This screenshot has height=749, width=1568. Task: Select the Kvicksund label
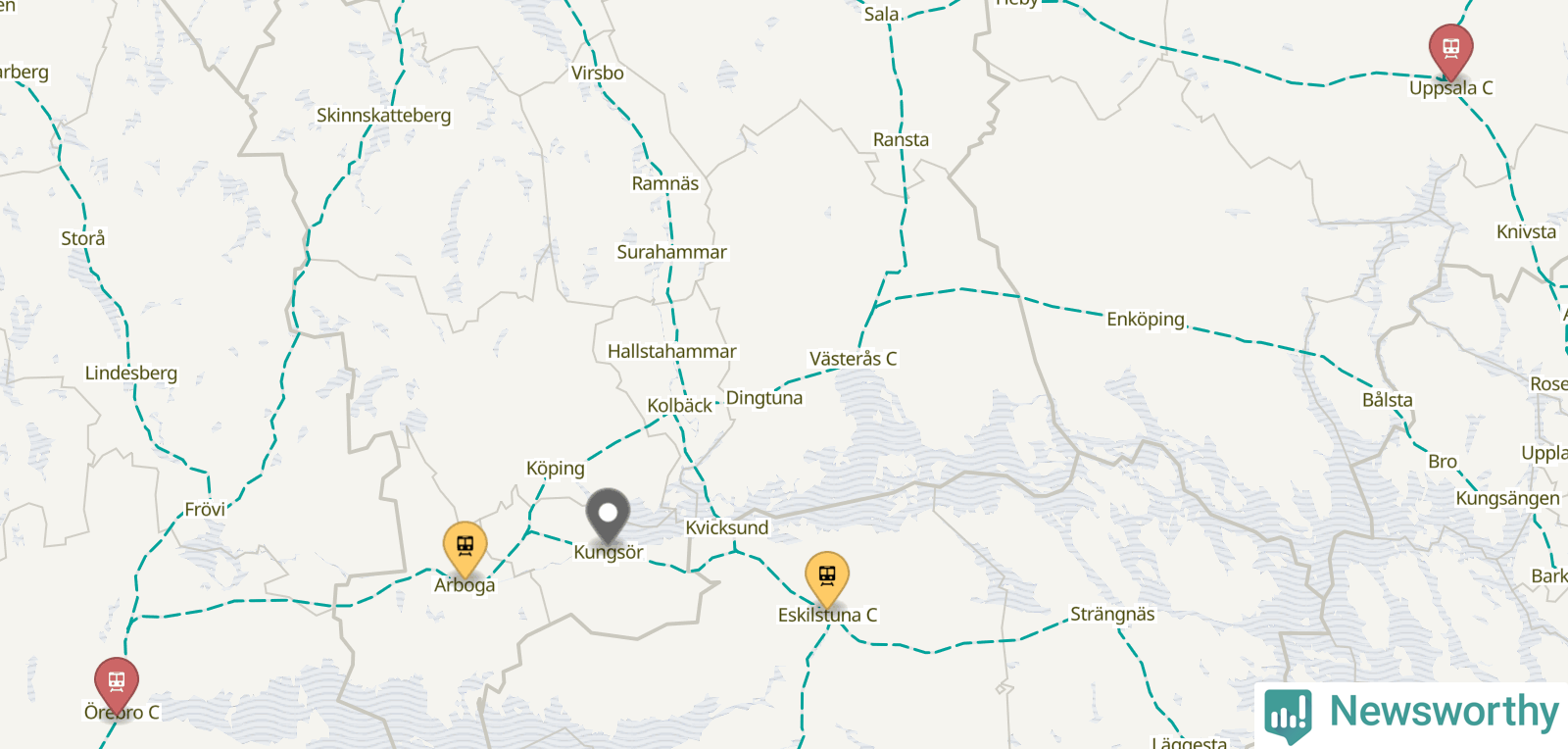[727, 527]
